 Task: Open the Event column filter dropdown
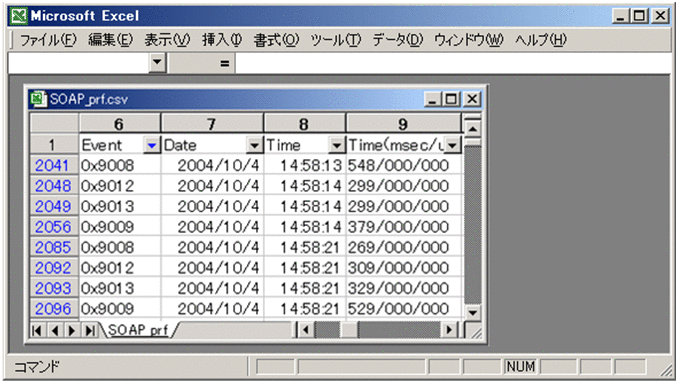152,146
